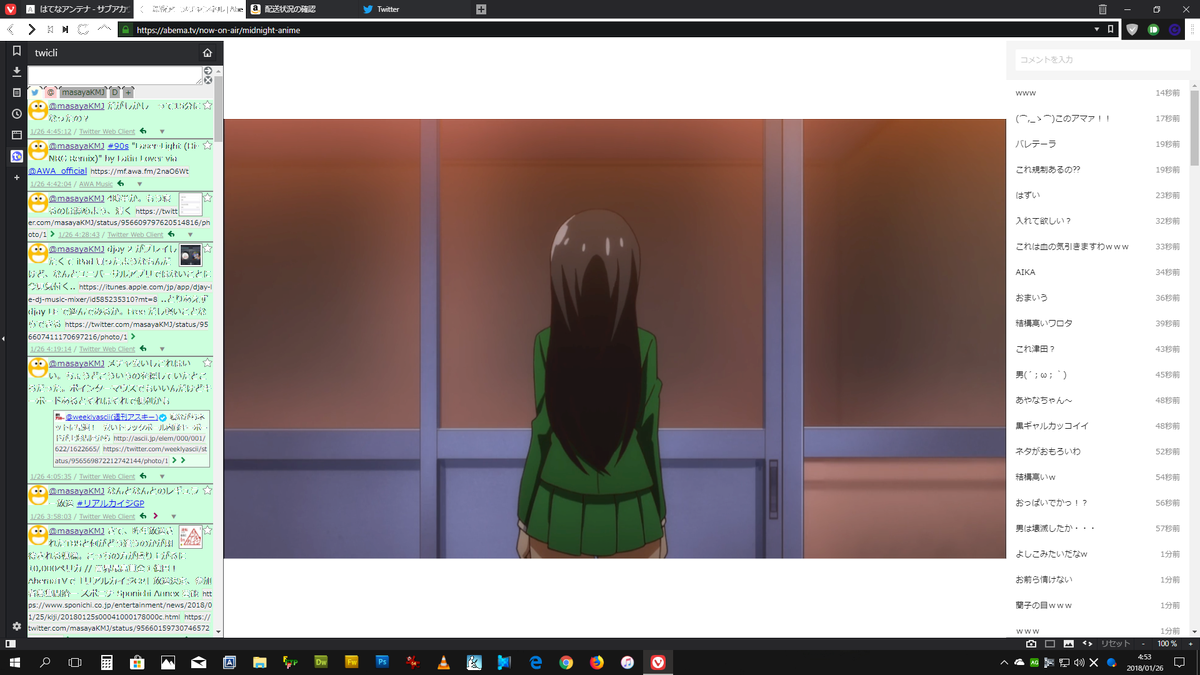Open the Vivaldi menu logo button
This screenshot has height=675, width=1200.
(10, 9)
